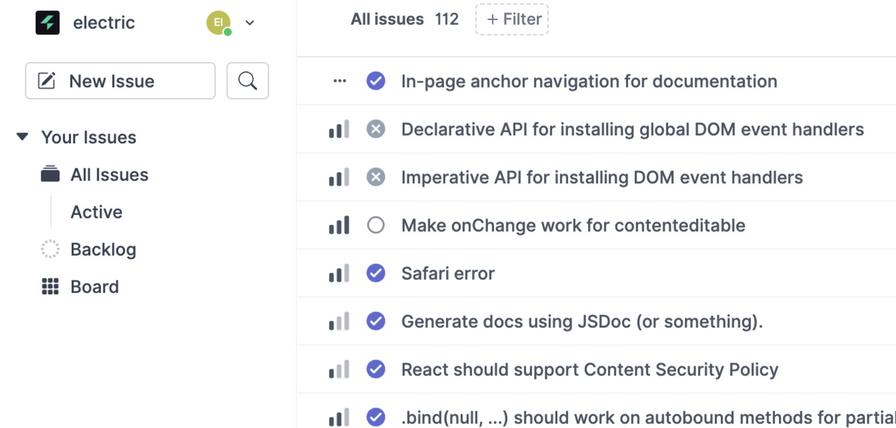Click priority bars icon for Safari error
Image resolution: width=896 pixels, height=428 pixels.
tap(339, 273)
